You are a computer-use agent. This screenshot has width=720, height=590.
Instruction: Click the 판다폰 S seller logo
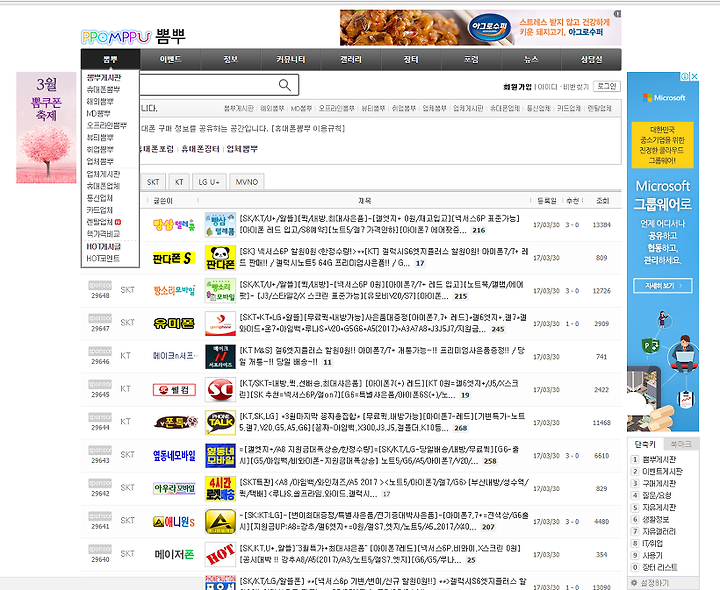tap(174, 258)
